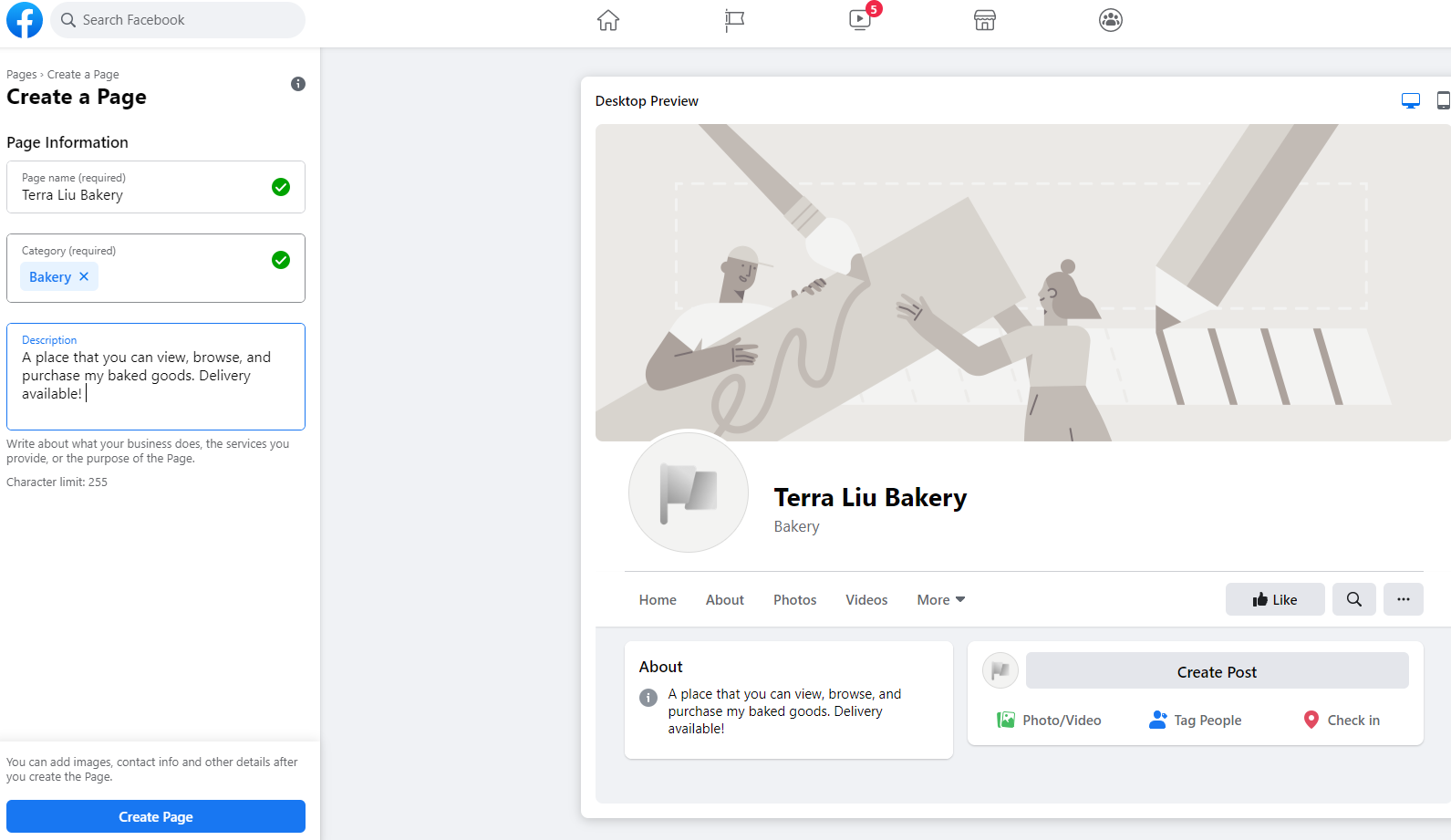Viewport: 1451px width, 840px height.
Task: Open the Pages flag icon
Action: (734, 20)
